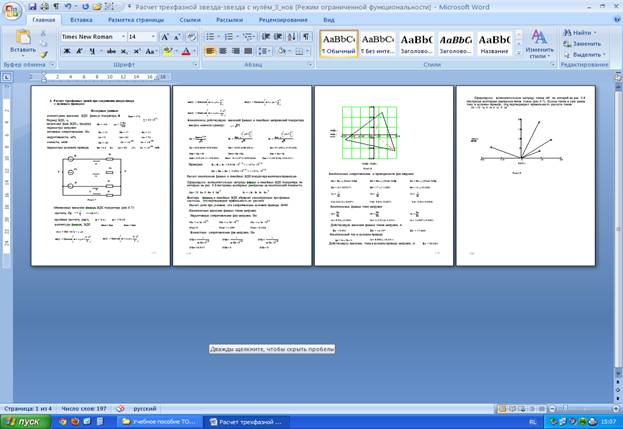Open the Рецензирование (Review) tab
This screenshot has width=623, height=429.
tap(283, 19)
